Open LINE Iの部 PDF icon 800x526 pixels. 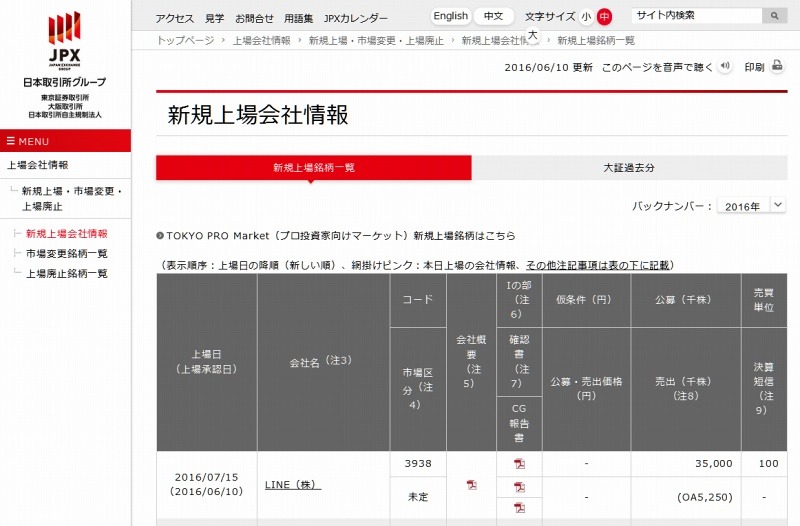(519, 464)
